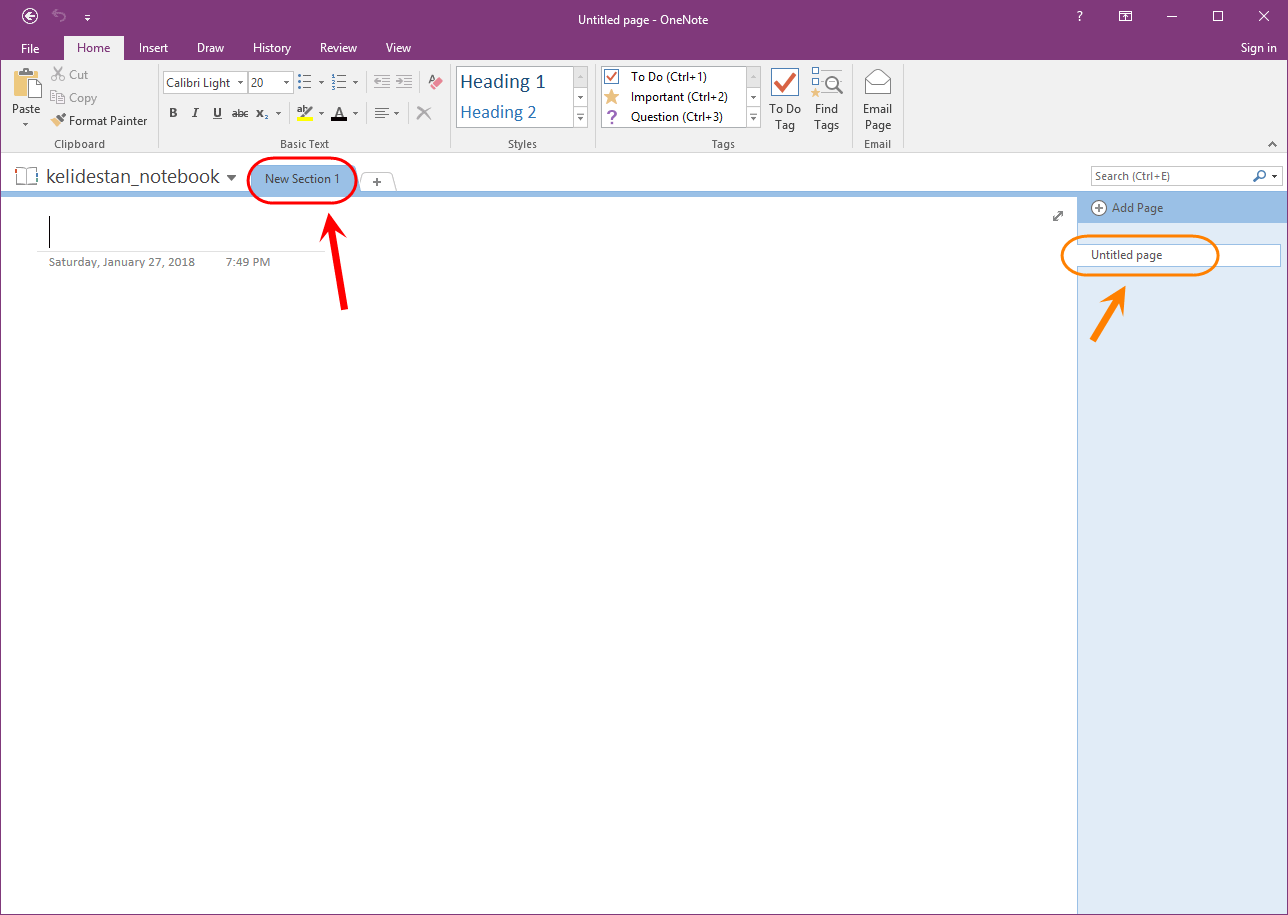Screen dimensions: 1288x915
Task: Open the Paste options arrow
Action: coord(26,125)
